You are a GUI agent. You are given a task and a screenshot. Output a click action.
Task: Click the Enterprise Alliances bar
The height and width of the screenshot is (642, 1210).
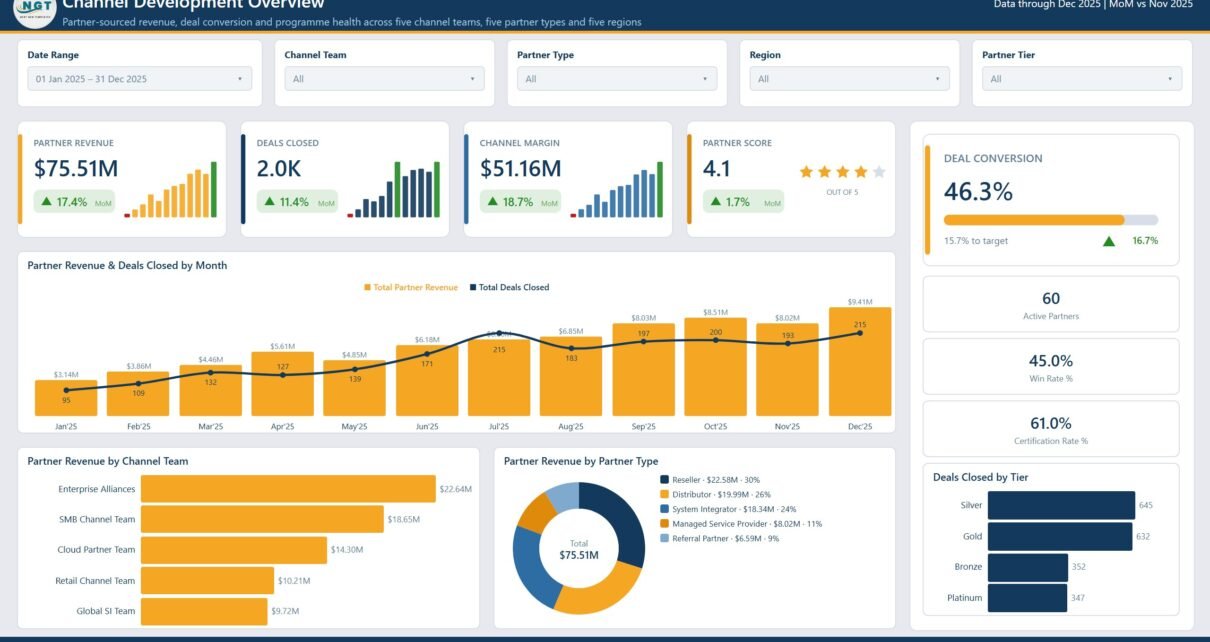pos(288,488)
